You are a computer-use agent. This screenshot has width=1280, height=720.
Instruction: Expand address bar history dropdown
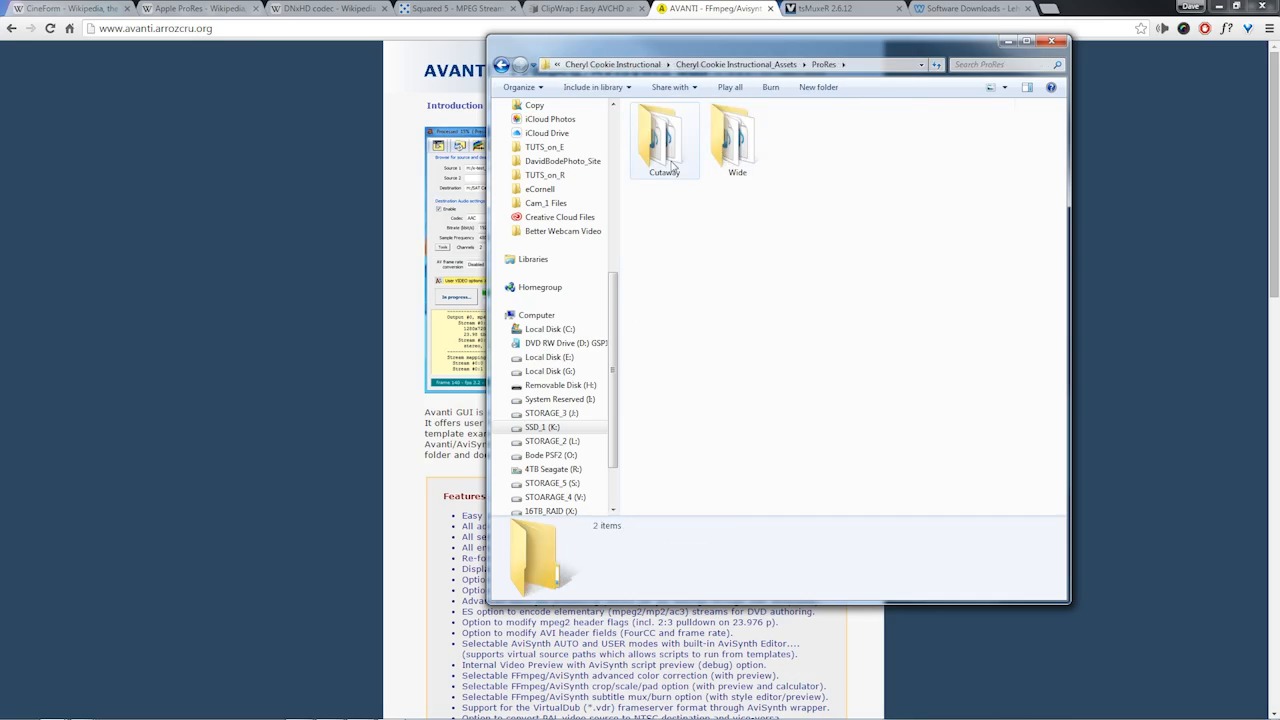point(921,65)
